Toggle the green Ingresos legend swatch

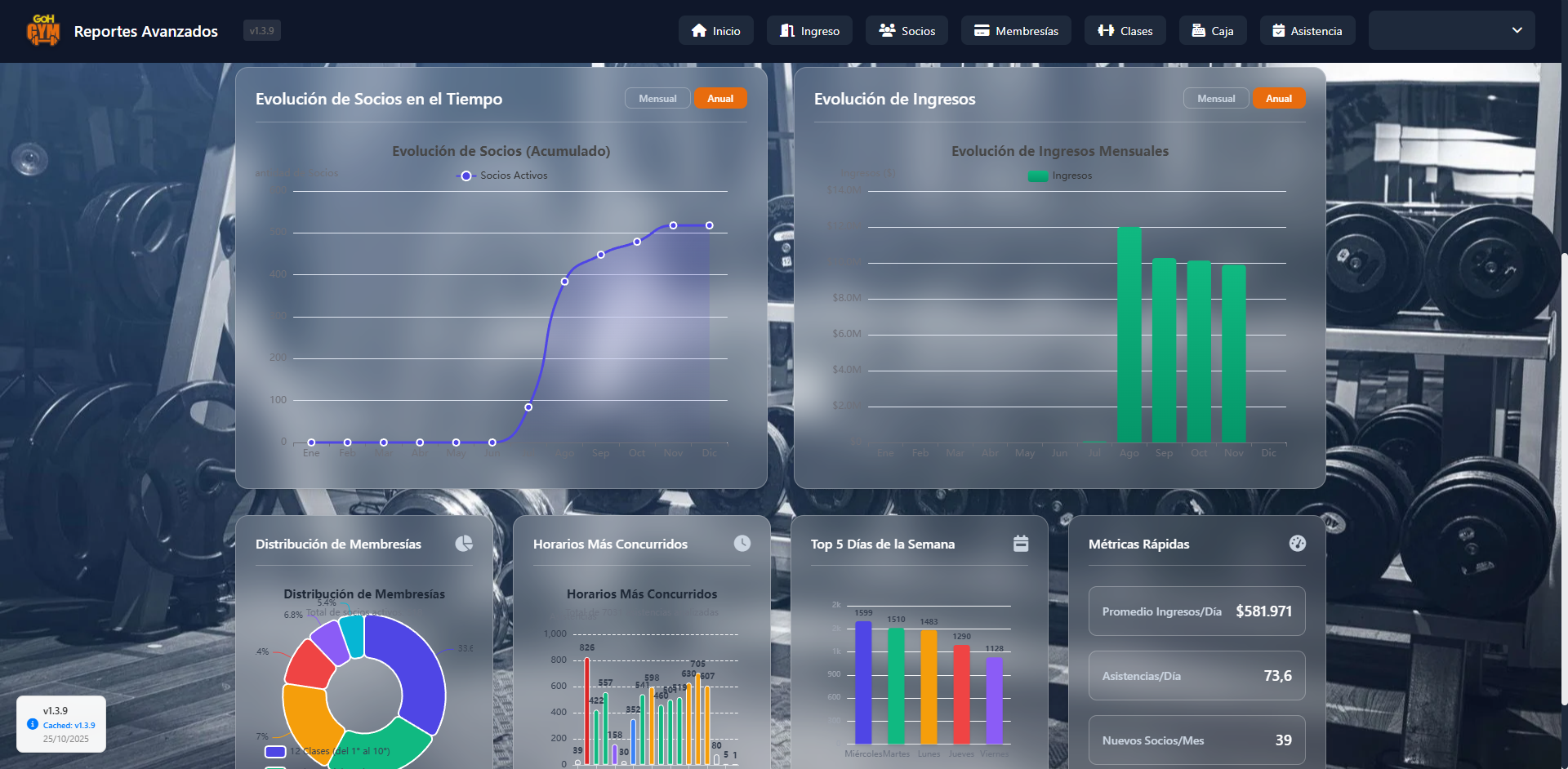pyautogui.click(x=1038, y=176)
